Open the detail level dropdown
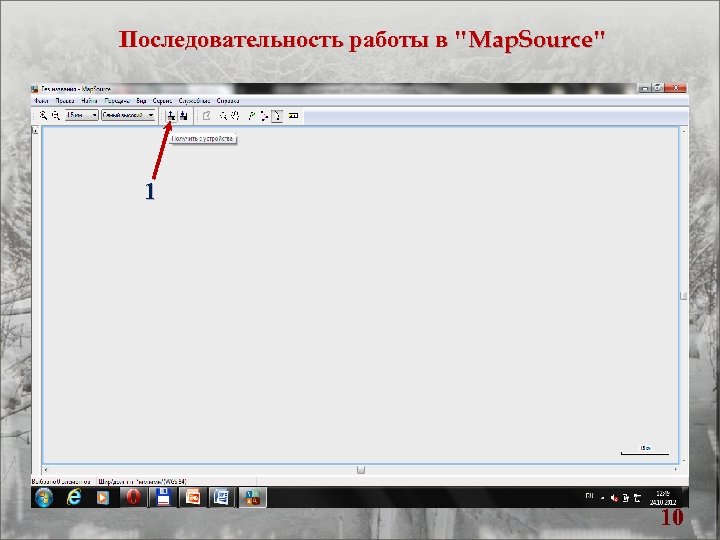The width and height of the screenshot is (720, 540). tap(129, 115)
